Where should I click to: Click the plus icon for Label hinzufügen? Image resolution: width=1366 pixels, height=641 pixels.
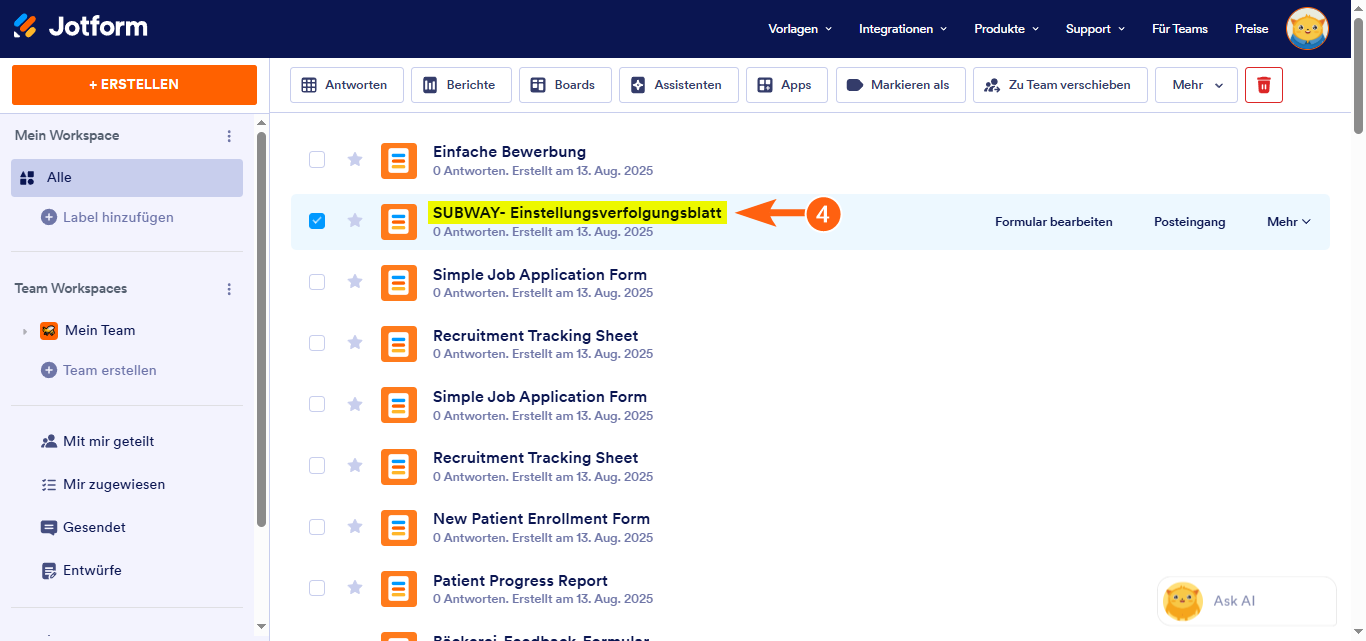48,217
